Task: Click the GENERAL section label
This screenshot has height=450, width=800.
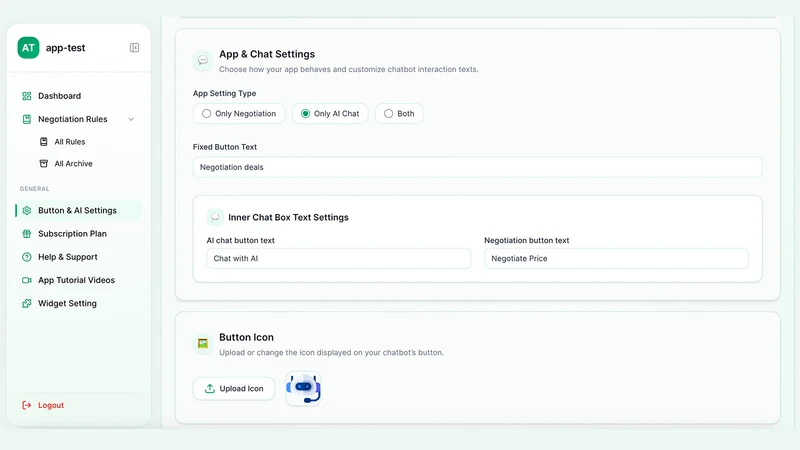Action: click(x=35, y=189)
